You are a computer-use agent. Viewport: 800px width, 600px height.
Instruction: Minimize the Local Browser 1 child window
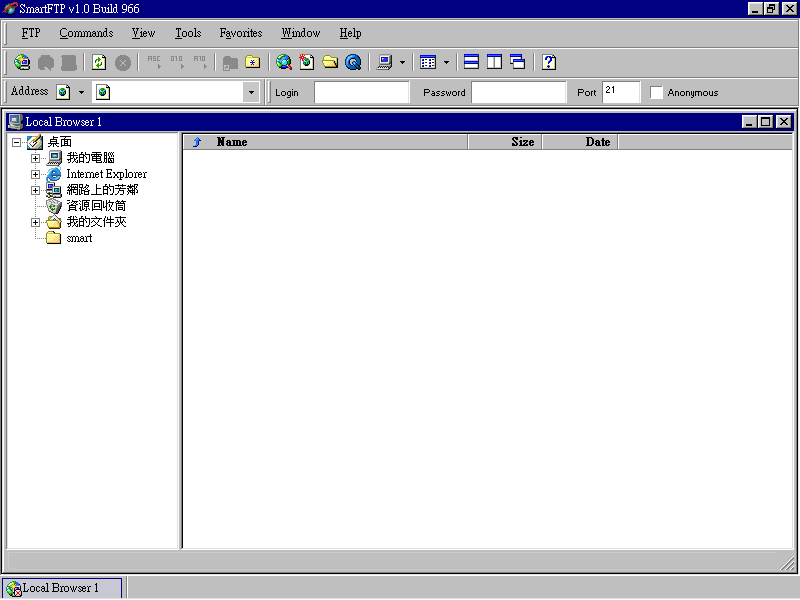(749, 121)
